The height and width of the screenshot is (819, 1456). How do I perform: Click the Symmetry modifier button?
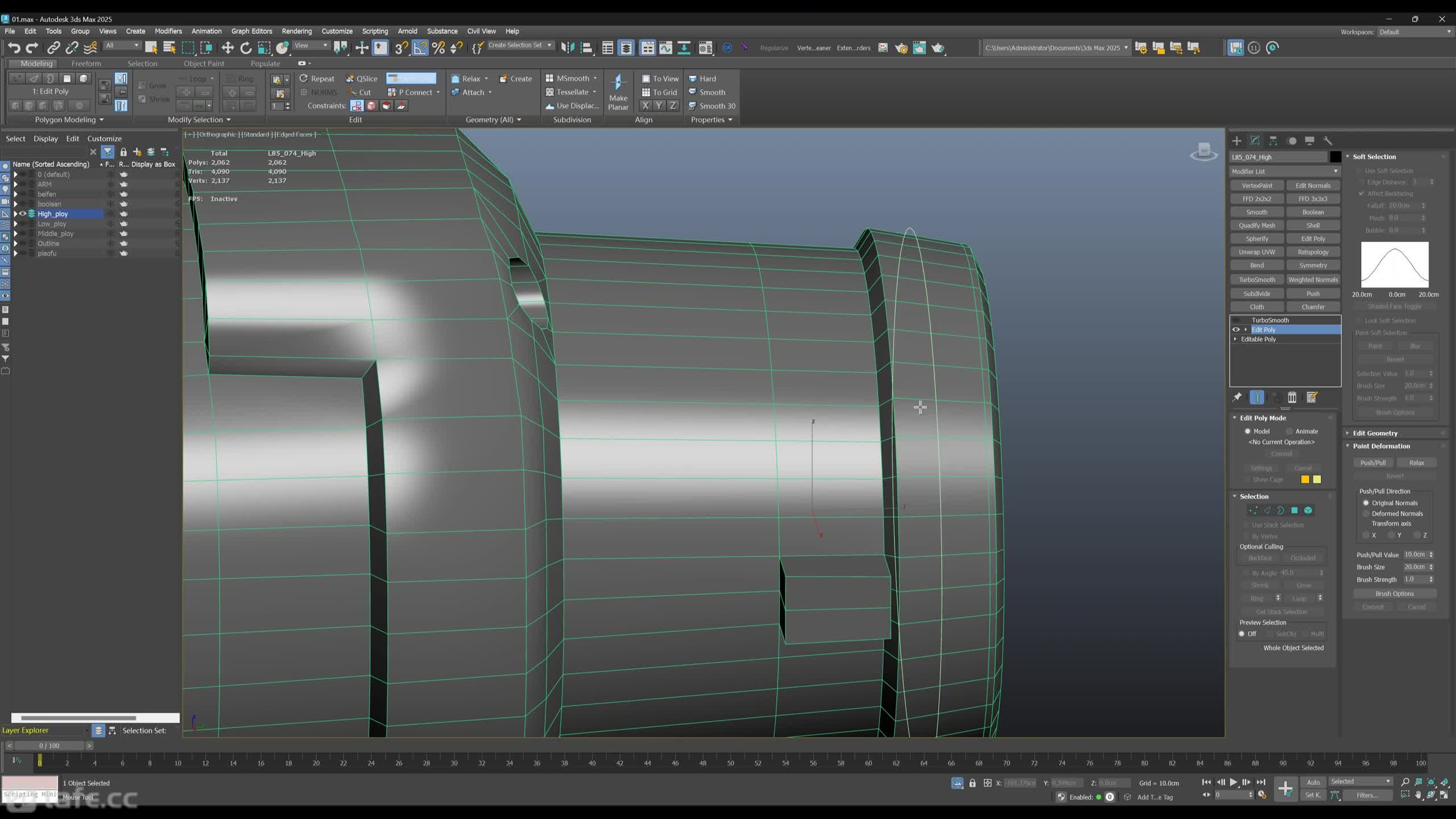coord(1313,265)
